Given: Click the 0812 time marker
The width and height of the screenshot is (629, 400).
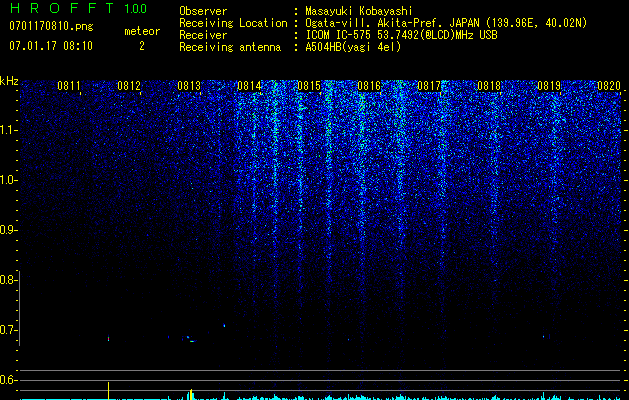Looking at the screenshot, I should click(129, 85).
